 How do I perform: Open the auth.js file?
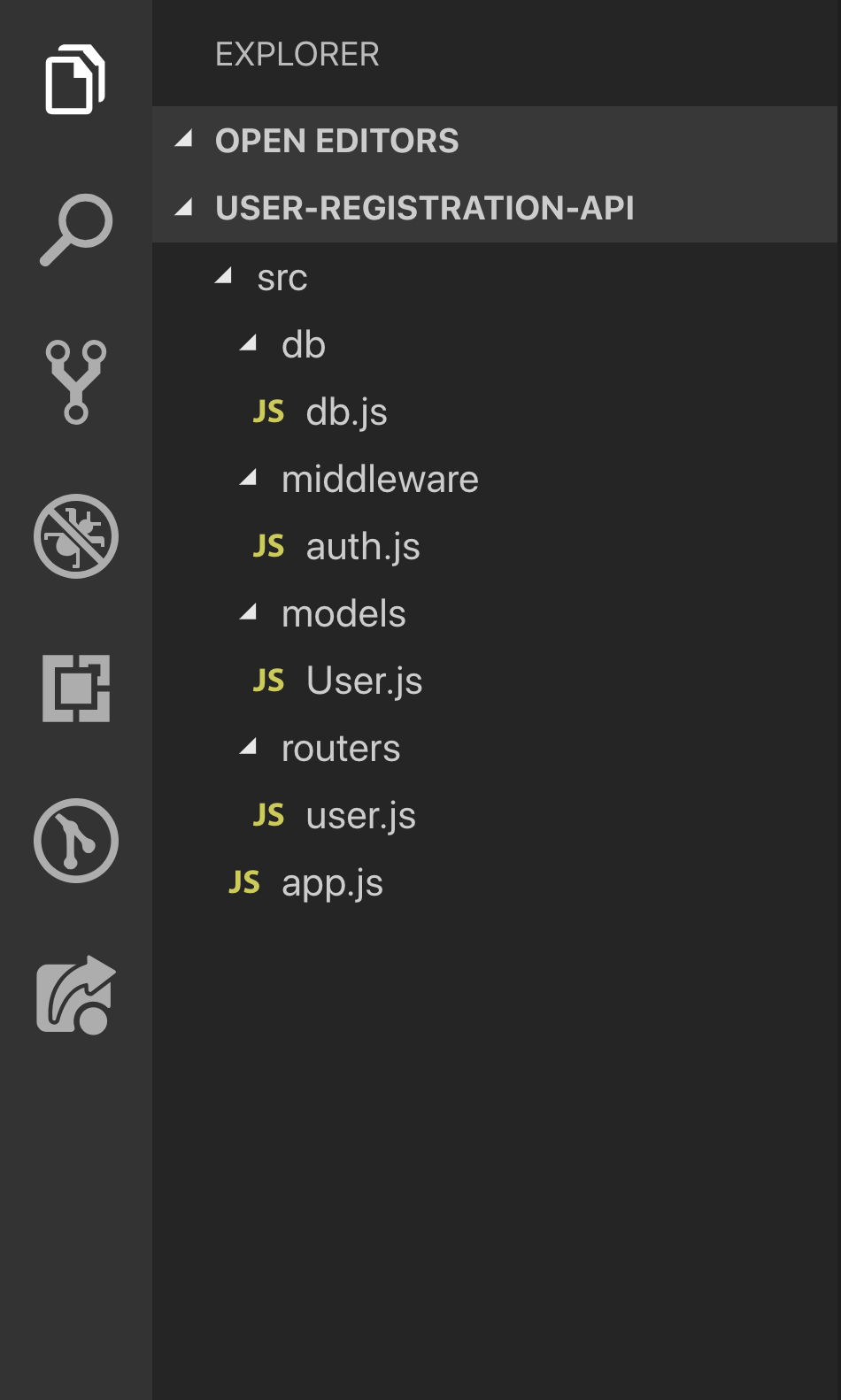tap(362, 547)
